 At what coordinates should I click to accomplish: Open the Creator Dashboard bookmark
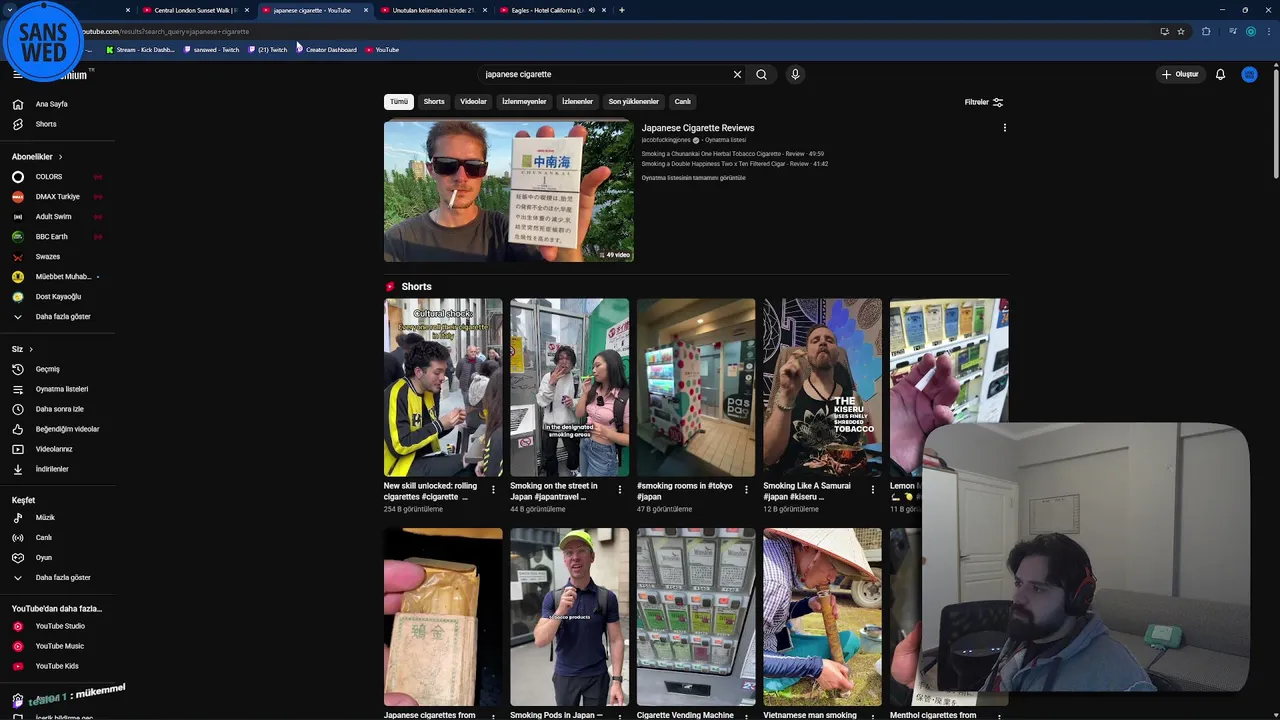(x=327, y=50)
